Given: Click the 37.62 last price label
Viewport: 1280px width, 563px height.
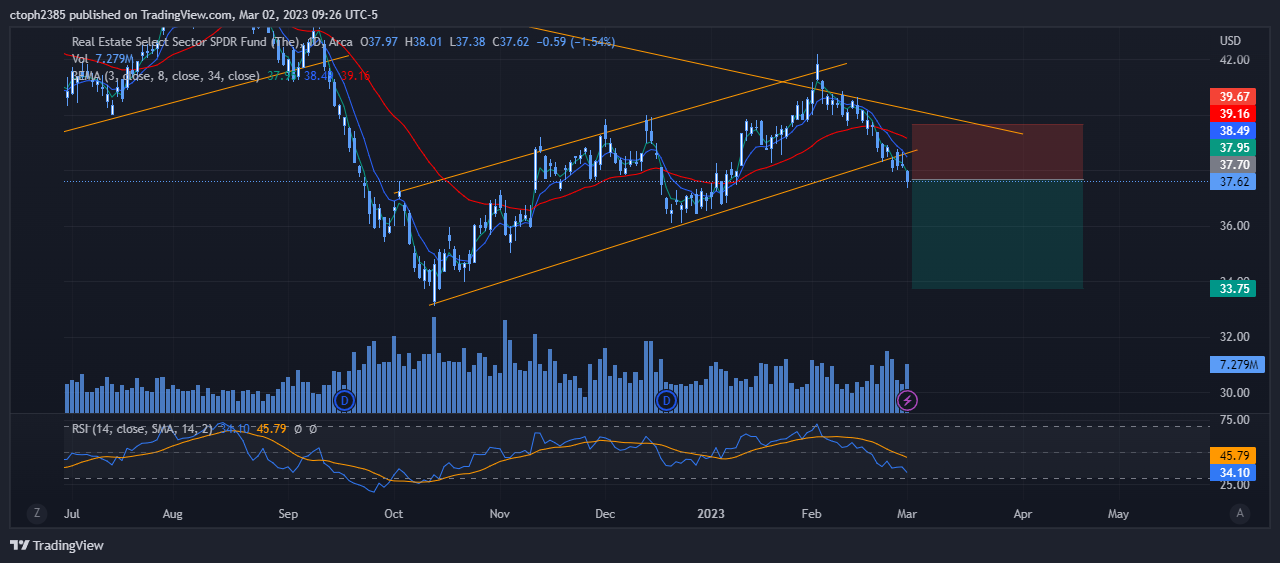Looking at the screenshot, I should 1235,182.
